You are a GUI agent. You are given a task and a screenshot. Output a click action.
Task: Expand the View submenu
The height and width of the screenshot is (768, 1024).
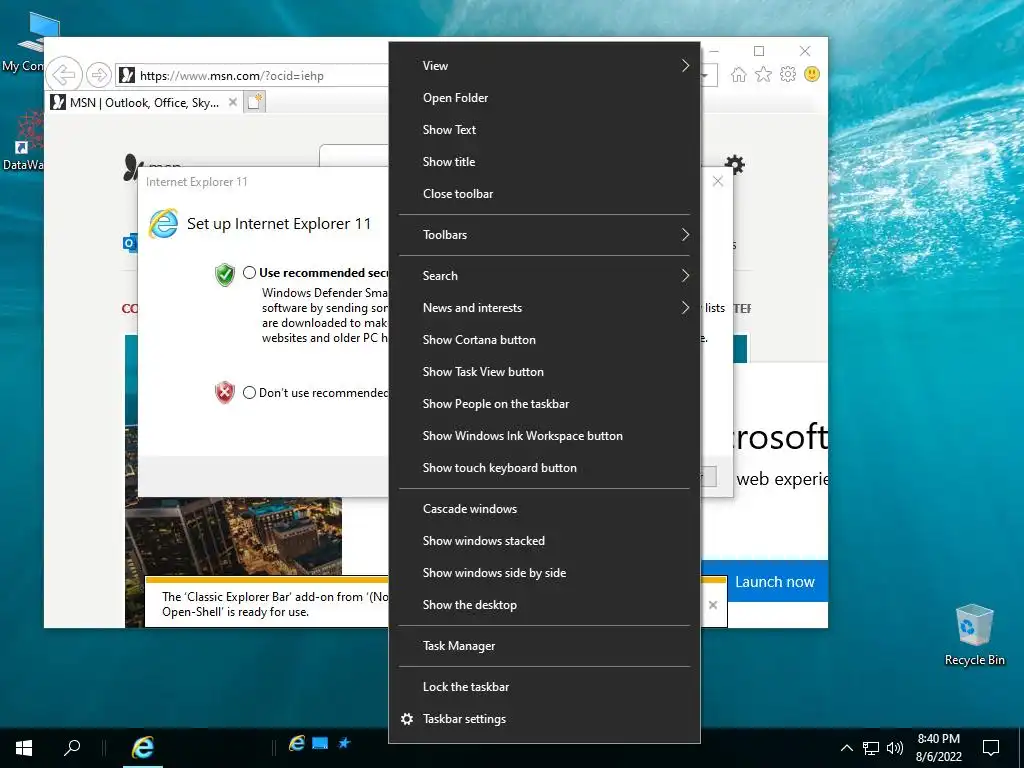(x=544, y=65)
